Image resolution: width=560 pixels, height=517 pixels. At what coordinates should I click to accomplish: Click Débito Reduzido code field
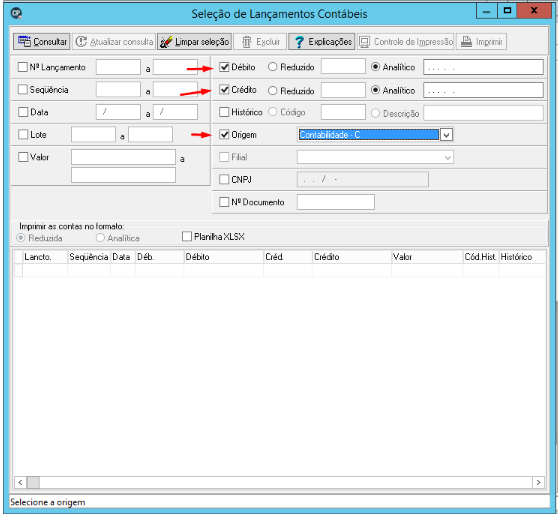pyautogui.click(x=343, y=66)
